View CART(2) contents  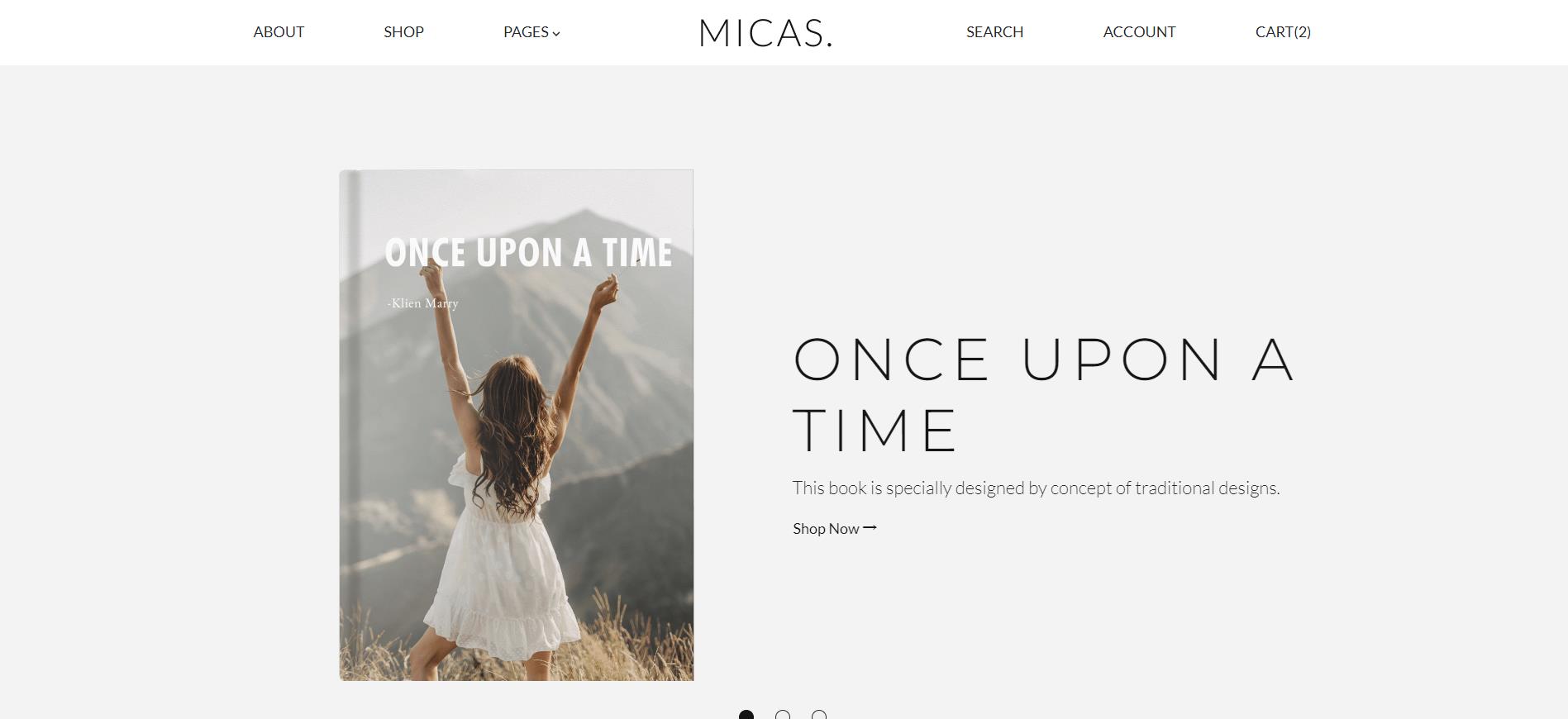point(1283,32)
